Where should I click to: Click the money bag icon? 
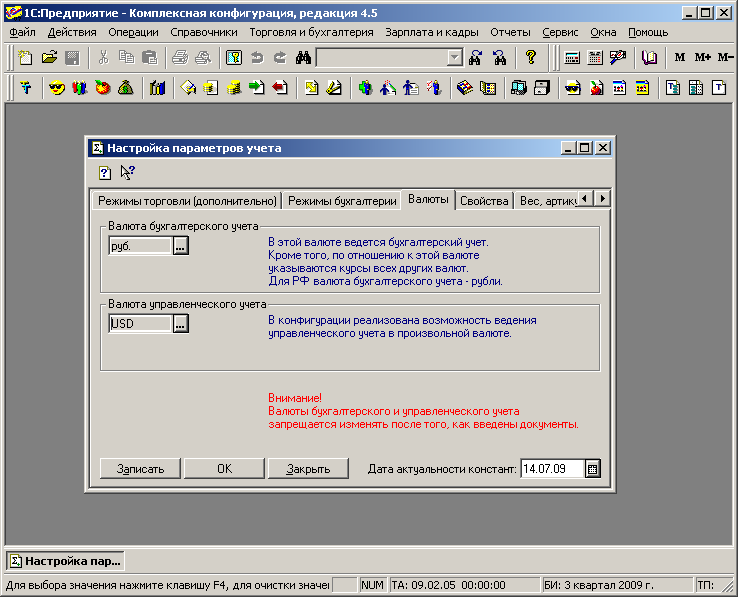[126, 88]
